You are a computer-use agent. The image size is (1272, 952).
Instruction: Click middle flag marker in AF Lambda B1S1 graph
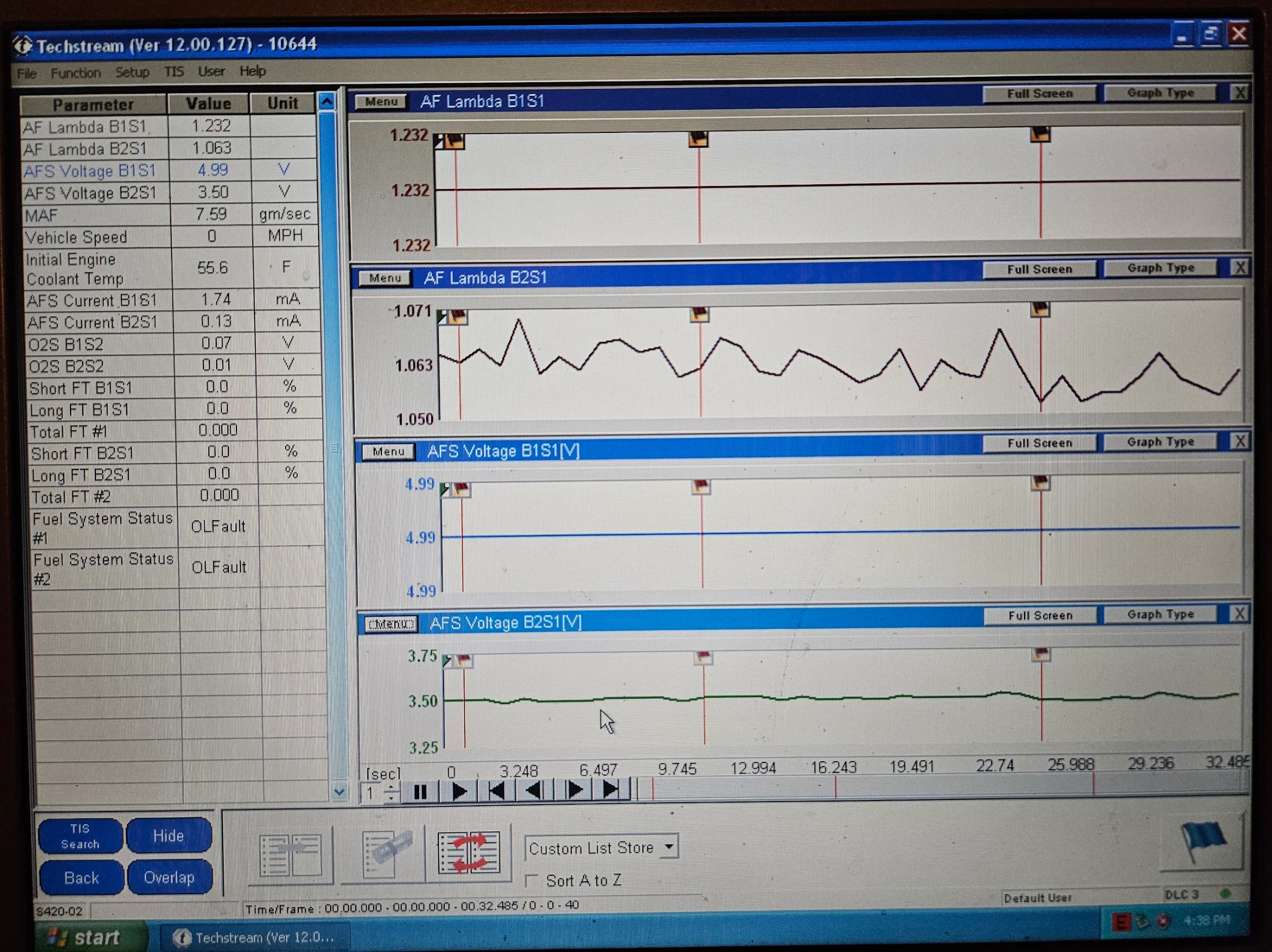click(698, 138)
